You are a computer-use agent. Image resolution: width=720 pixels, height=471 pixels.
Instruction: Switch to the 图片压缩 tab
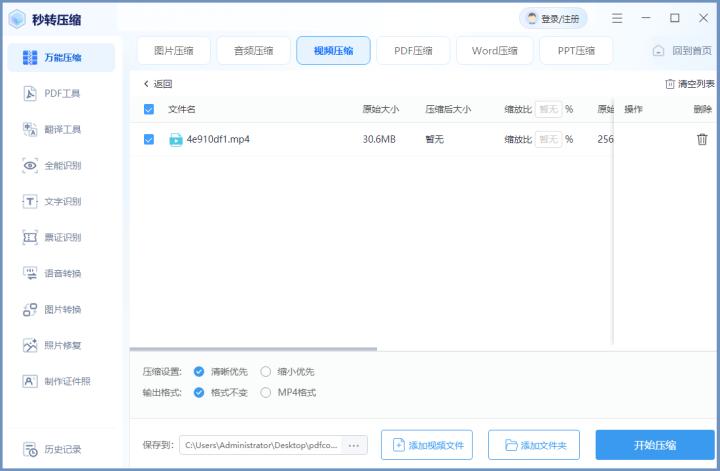(174, 50)
